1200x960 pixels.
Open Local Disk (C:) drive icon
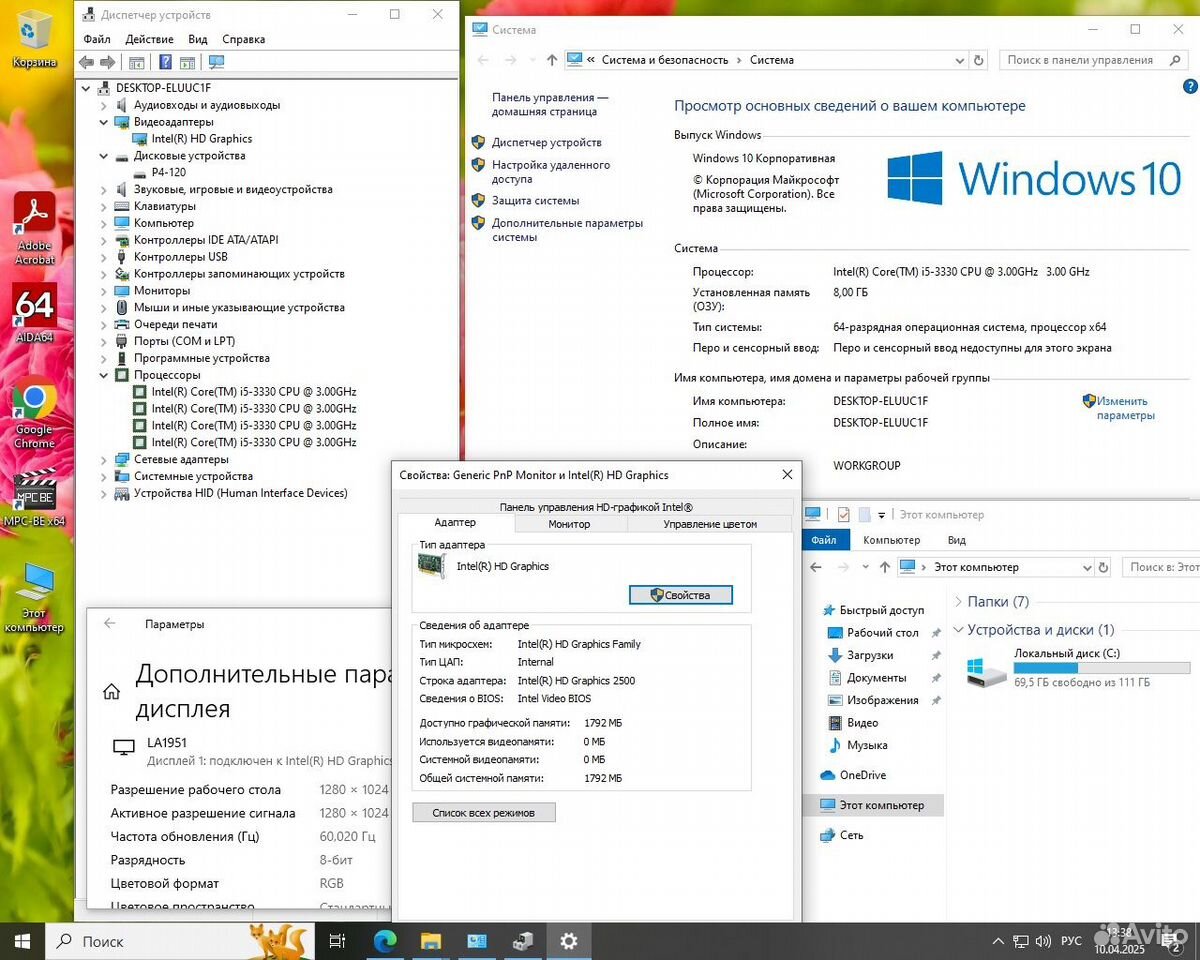pos(987,670)
